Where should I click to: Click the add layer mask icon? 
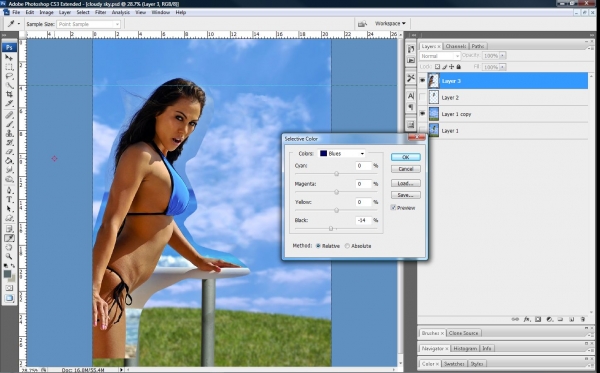(x=538, y=319)
